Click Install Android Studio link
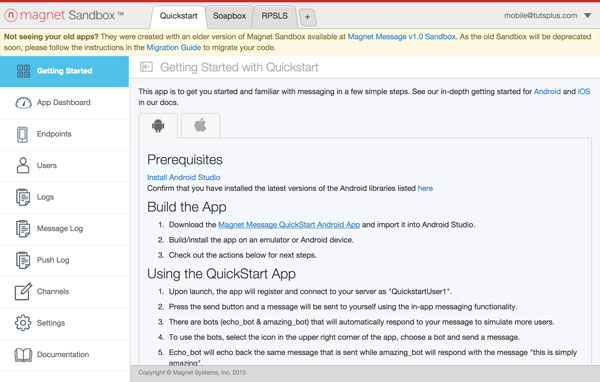Screen dimensions: 600x382 click(184, 177)
